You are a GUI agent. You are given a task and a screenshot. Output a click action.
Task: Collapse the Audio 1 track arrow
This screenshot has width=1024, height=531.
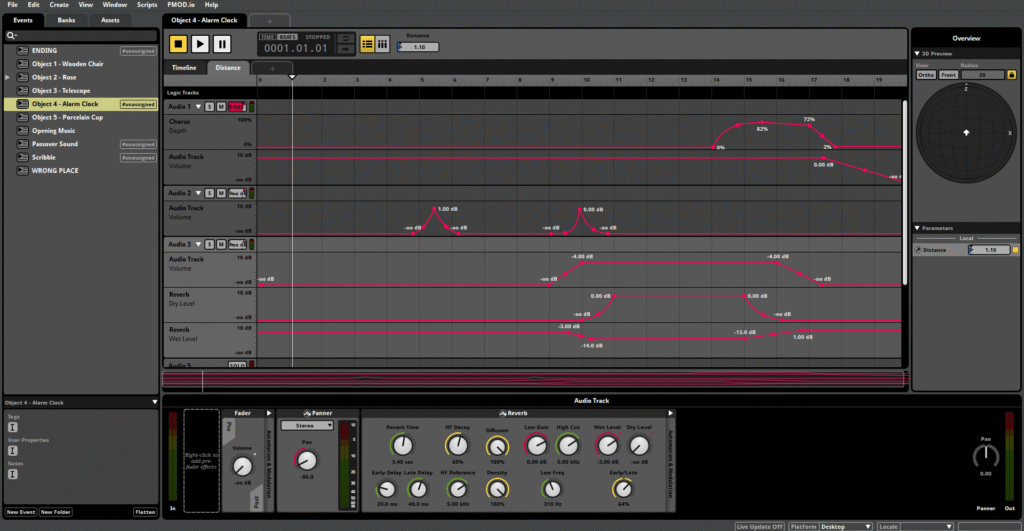coord(199,106)
